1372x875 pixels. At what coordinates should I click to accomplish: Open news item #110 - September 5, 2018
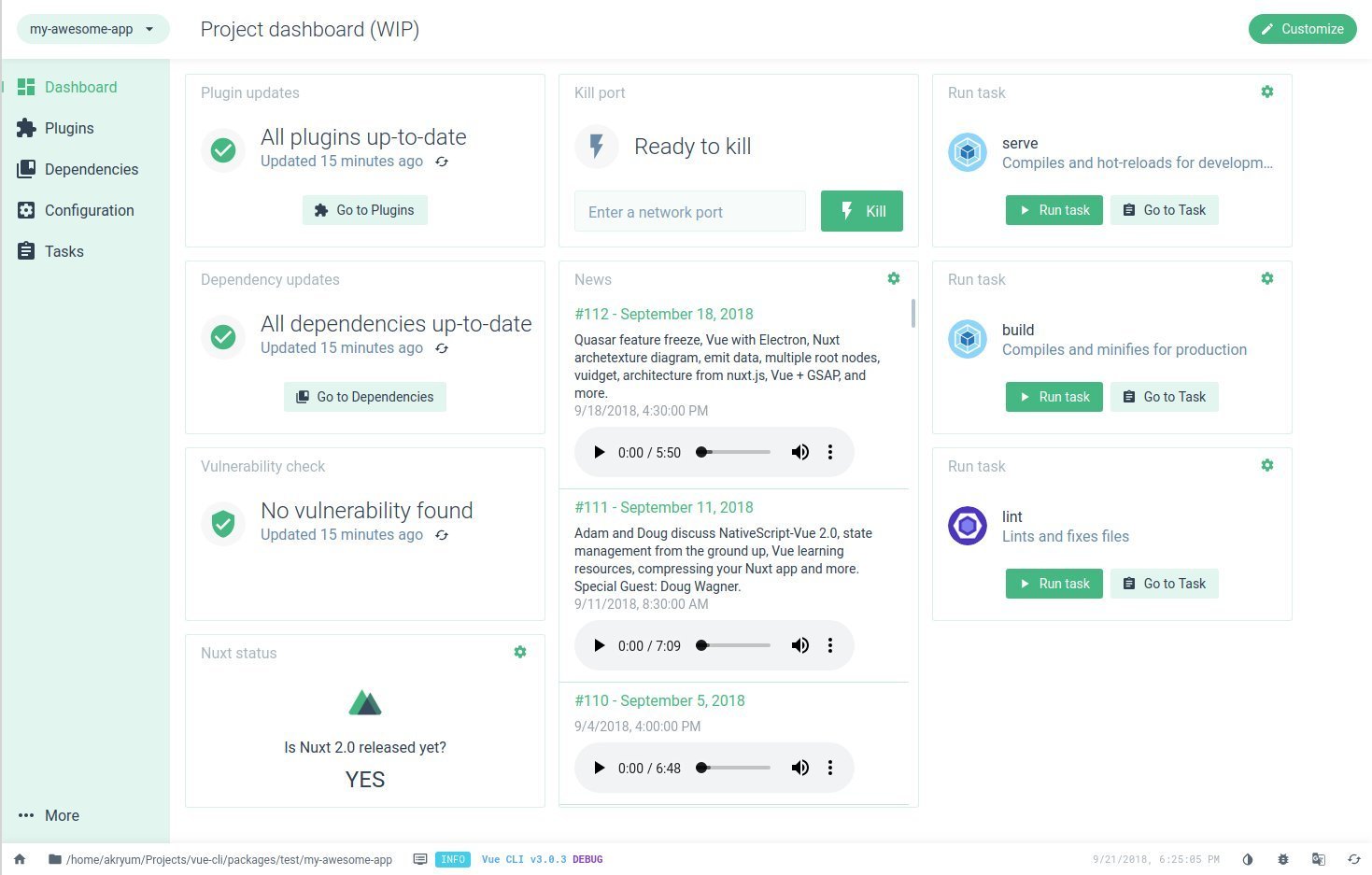tap(659, 700)
